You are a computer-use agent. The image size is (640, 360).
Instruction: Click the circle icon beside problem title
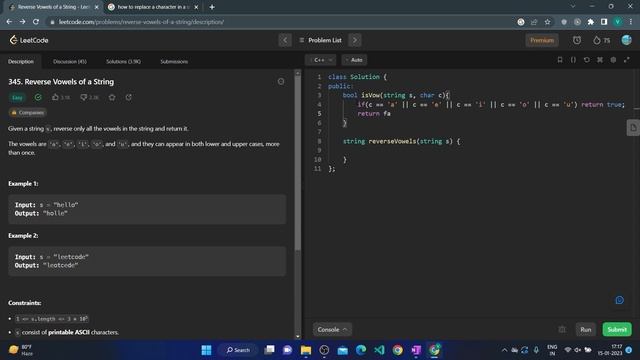click(x=281, y=82)
